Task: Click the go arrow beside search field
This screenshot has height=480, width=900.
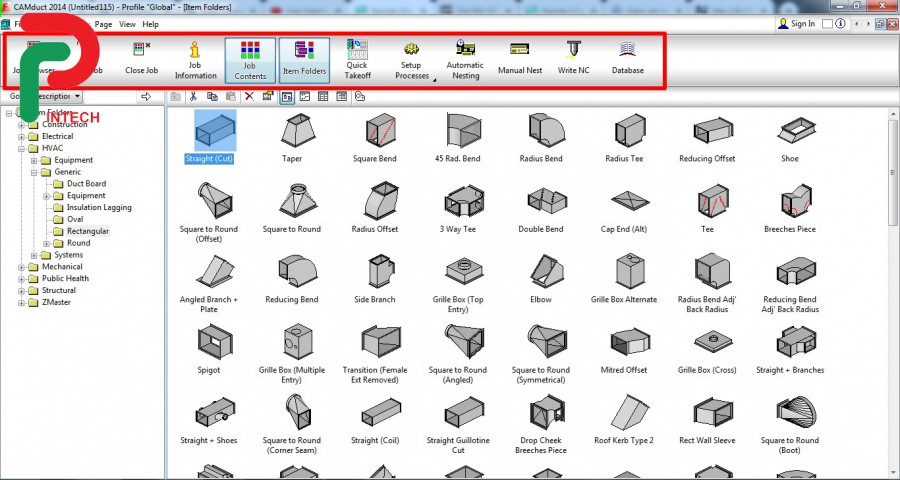Action: click(x=146, y=96)
